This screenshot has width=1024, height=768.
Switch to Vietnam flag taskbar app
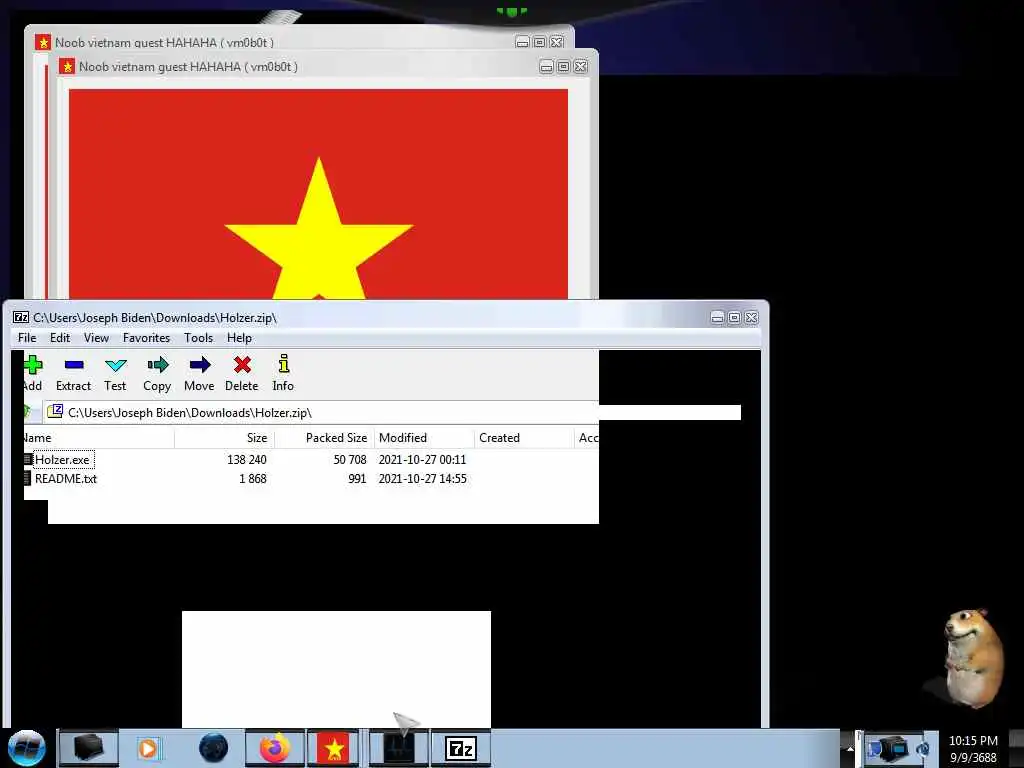click(x=334, y=748)
